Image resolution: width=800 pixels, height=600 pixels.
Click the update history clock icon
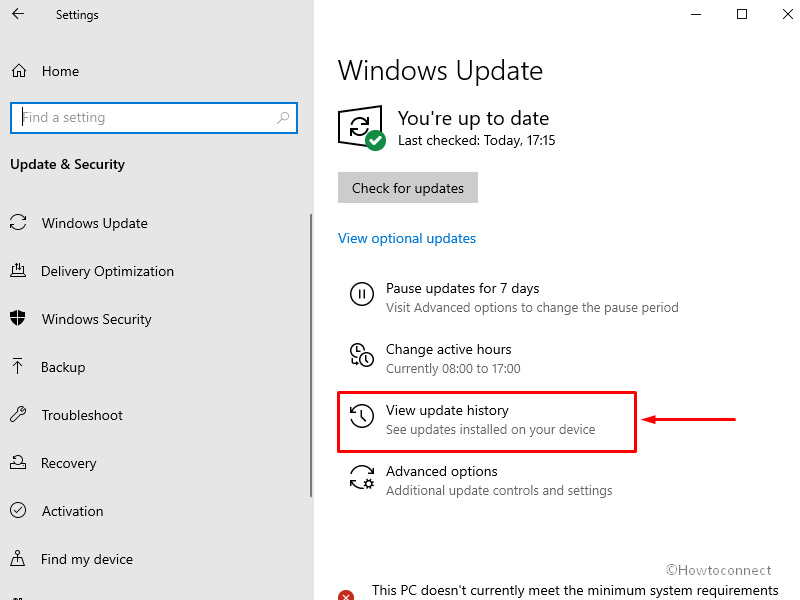[x=362, y=416]
